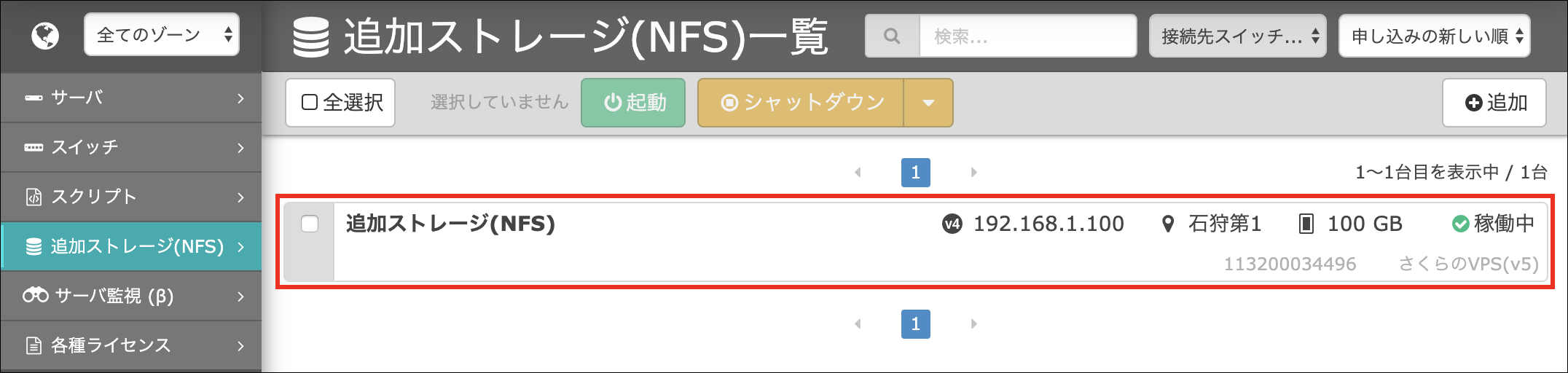1568x373 pixels.
Task: Click the magnifier search icon
Action: point(892,36)
